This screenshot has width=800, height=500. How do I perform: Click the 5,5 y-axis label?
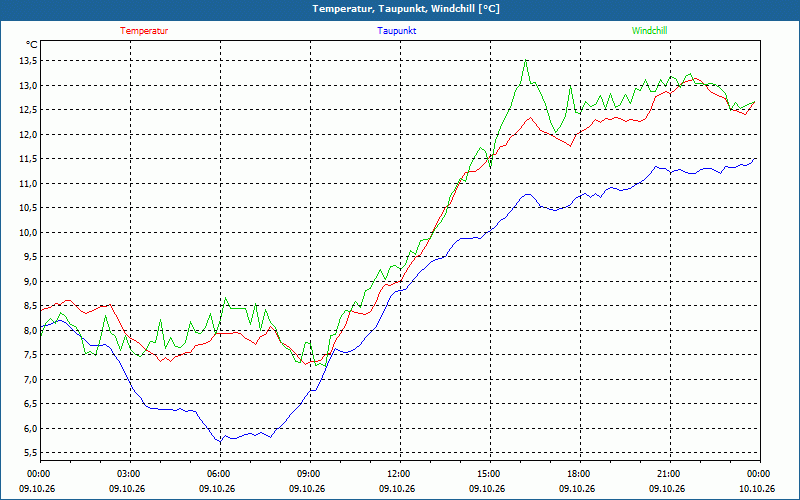tap(31, 453)
